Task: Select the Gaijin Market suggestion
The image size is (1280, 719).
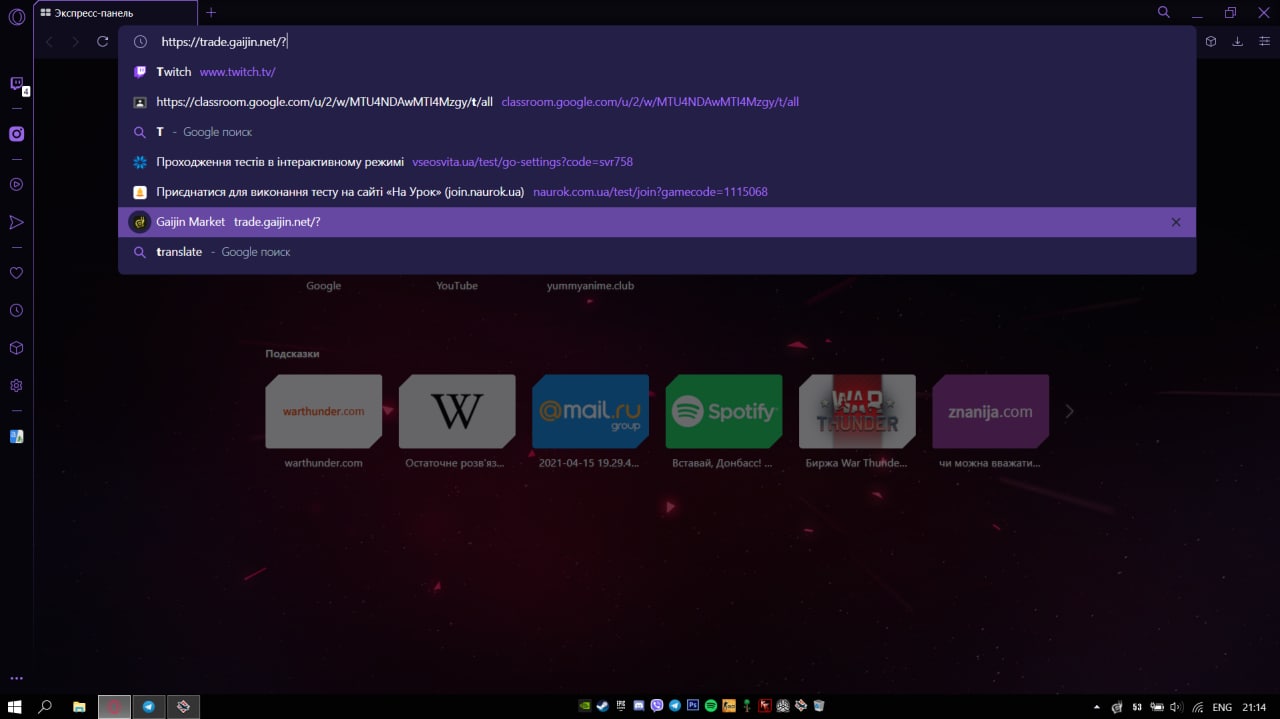Action: pyautogui.click(x=657, y=222)
